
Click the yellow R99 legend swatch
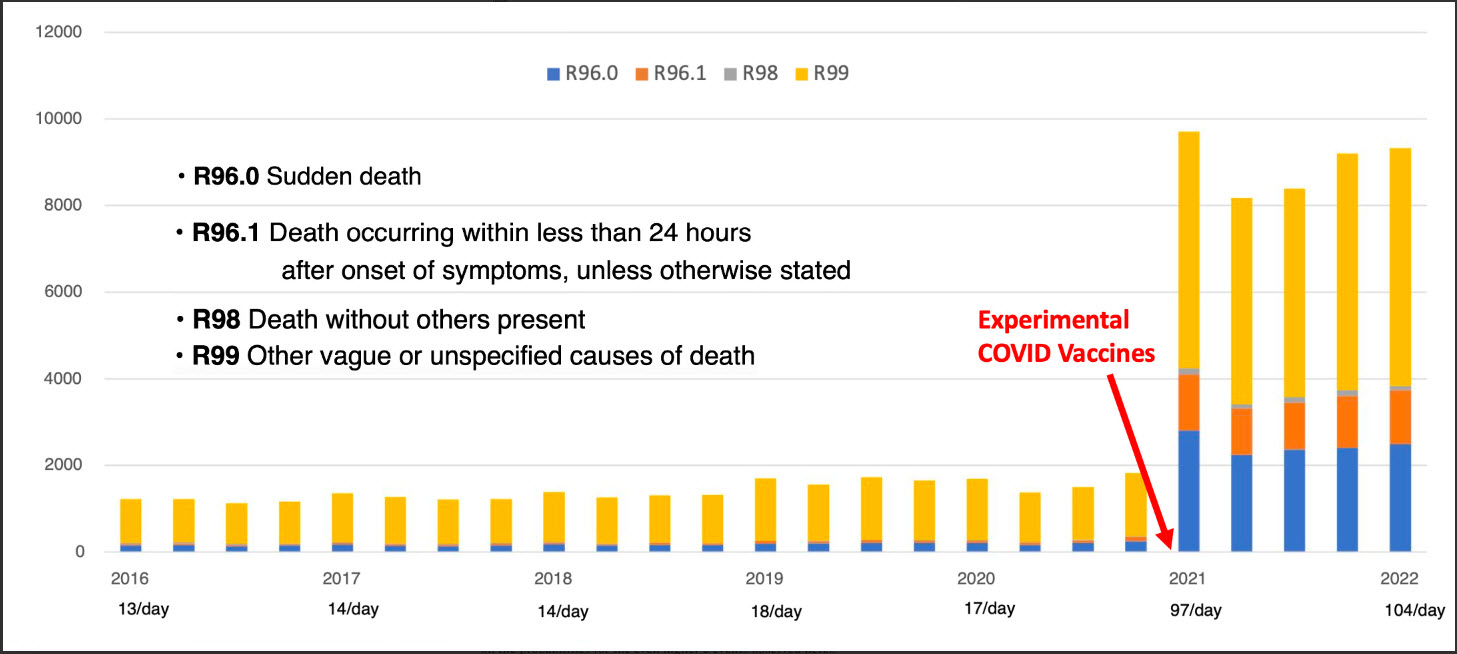click(x=801, y=74)
